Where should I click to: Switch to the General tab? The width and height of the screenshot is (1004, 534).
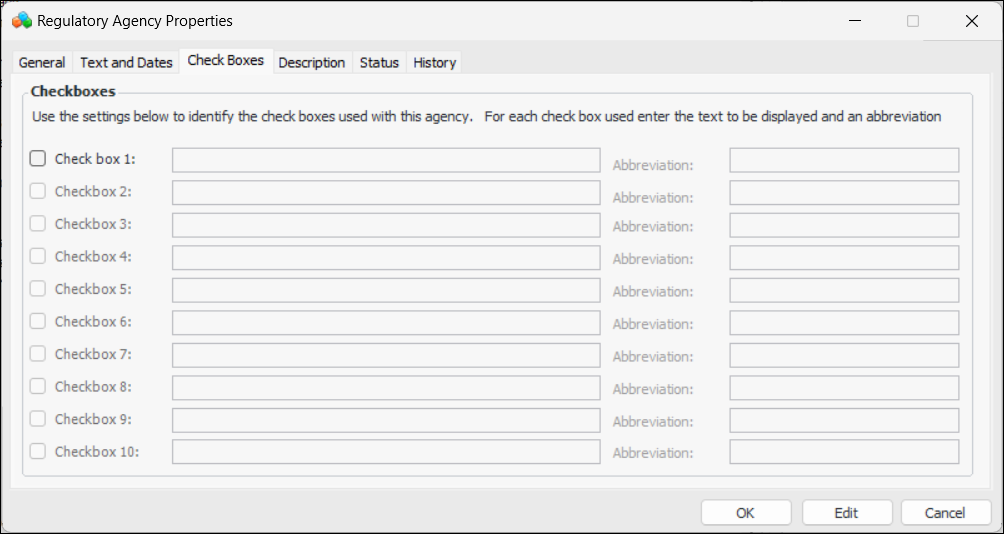point(42,62)
